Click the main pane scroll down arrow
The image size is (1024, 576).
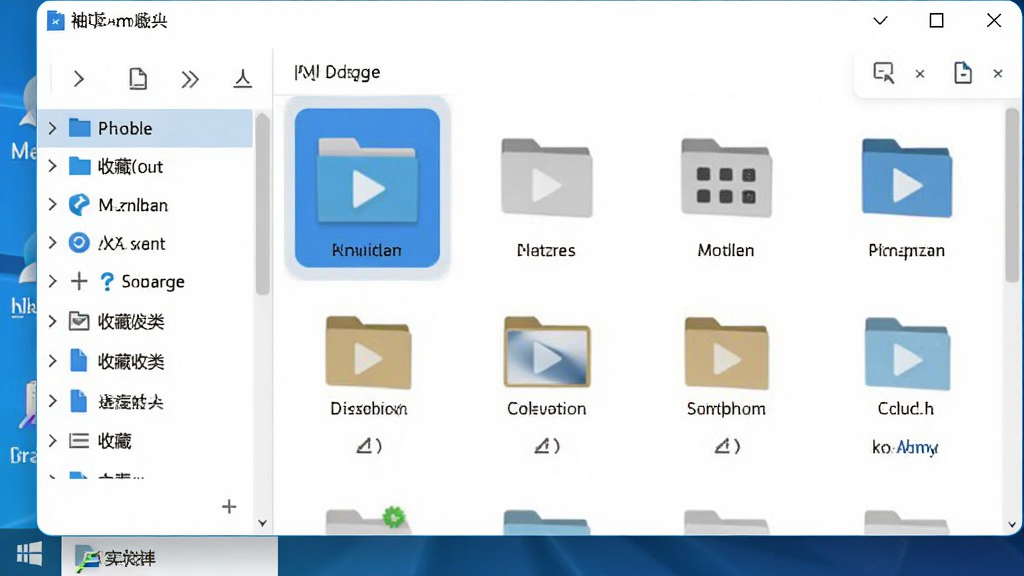point(1012,524)
